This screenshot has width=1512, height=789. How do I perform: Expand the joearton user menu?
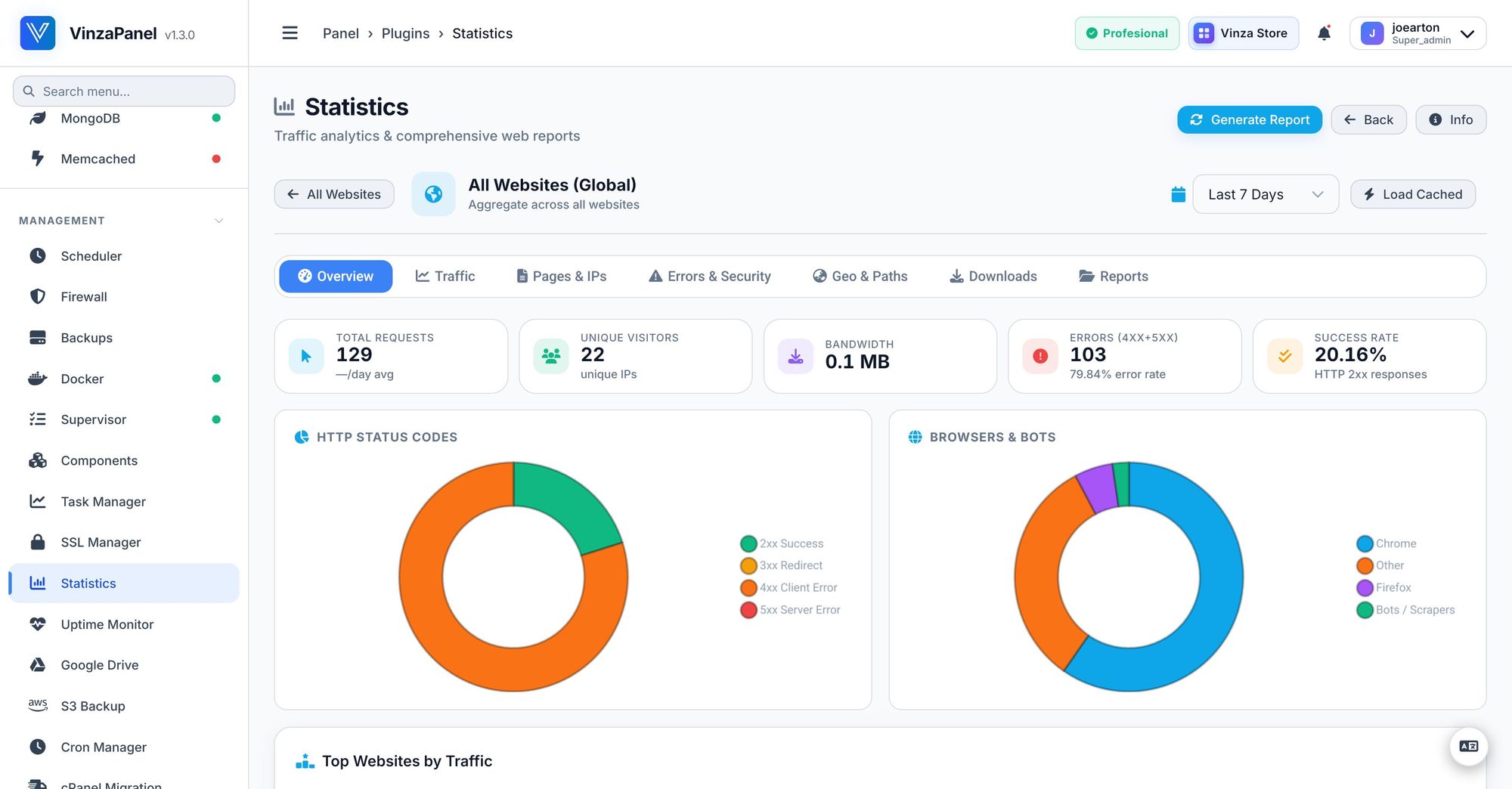1417,33
